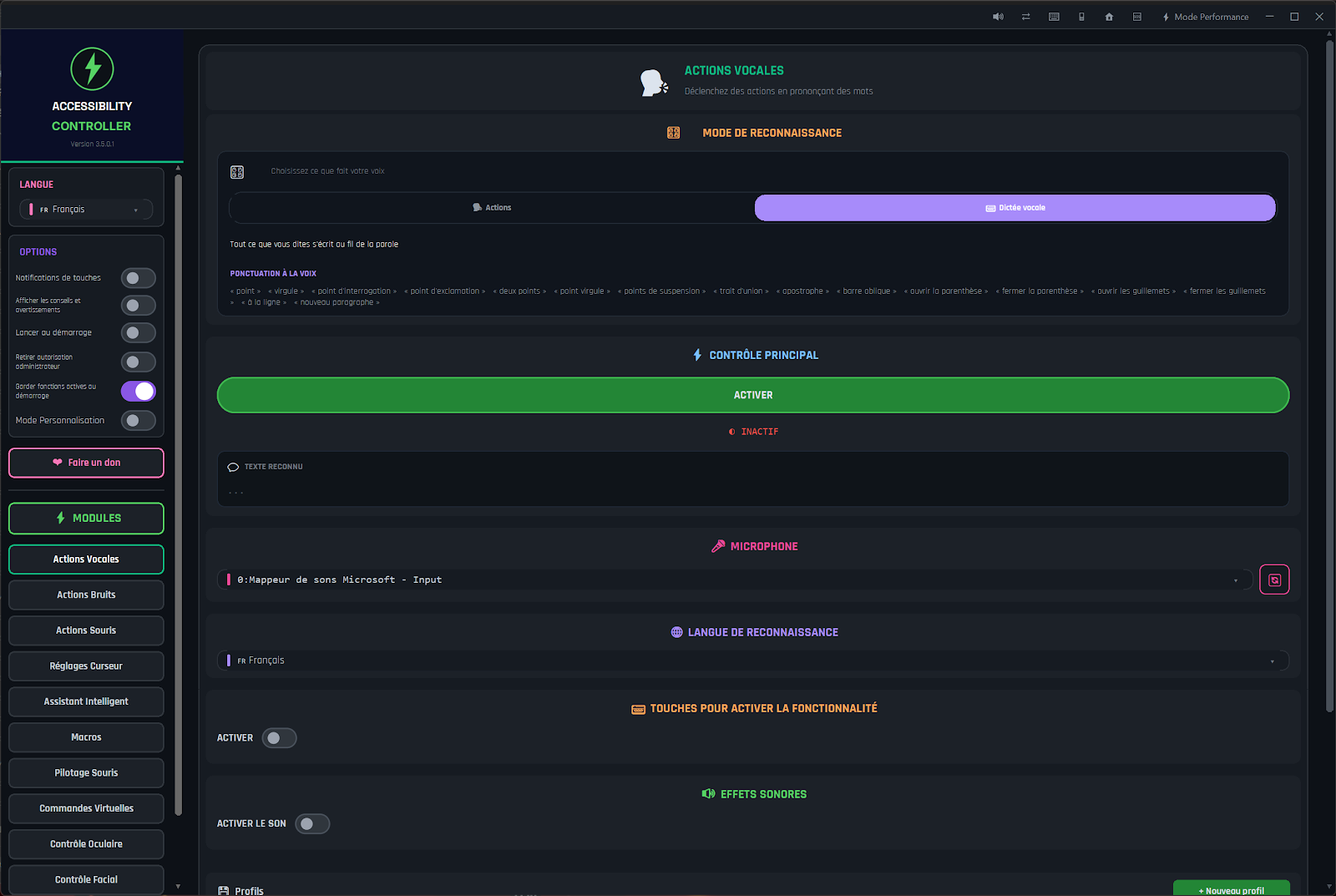
Task: Open the Macros module
Action: 86,737
